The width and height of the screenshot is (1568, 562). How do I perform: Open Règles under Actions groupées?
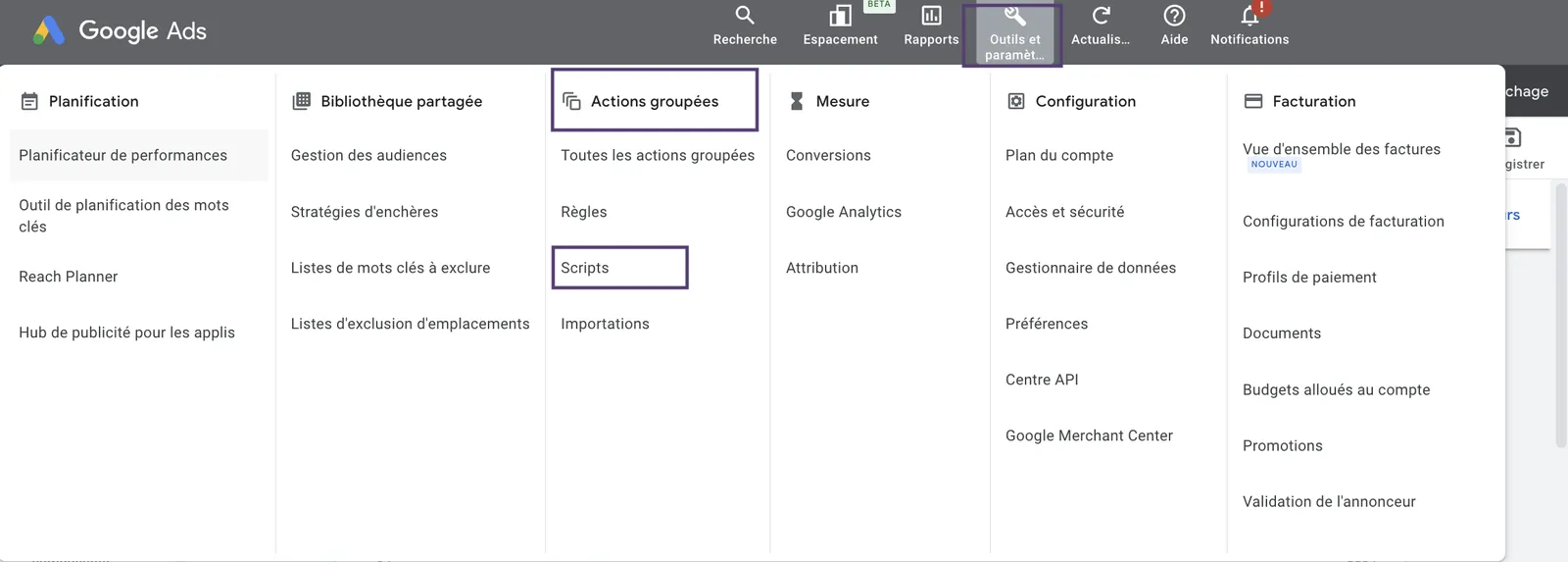point(584,212)
